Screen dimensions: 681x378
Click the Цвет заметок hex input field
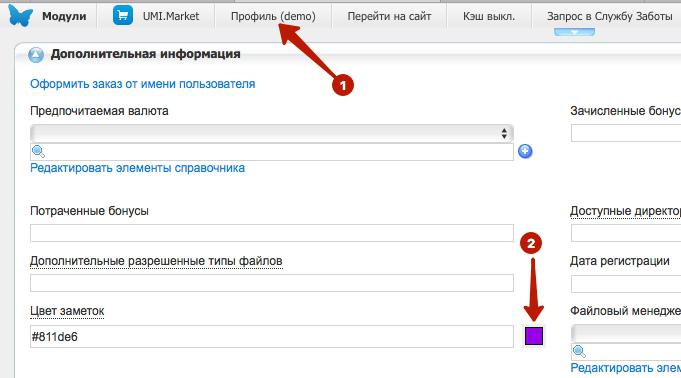point(272,336)
